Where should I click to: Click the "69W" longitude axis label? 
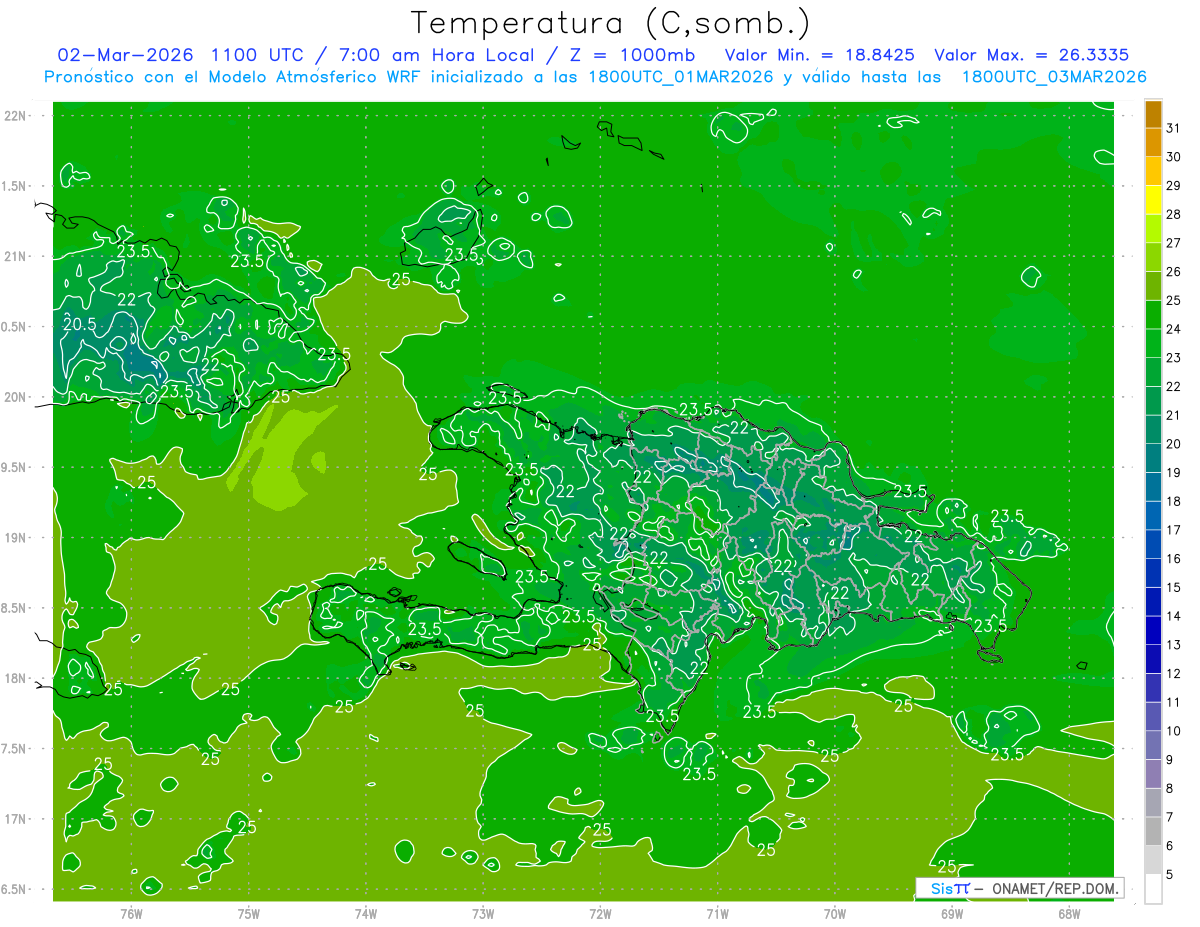951,913
